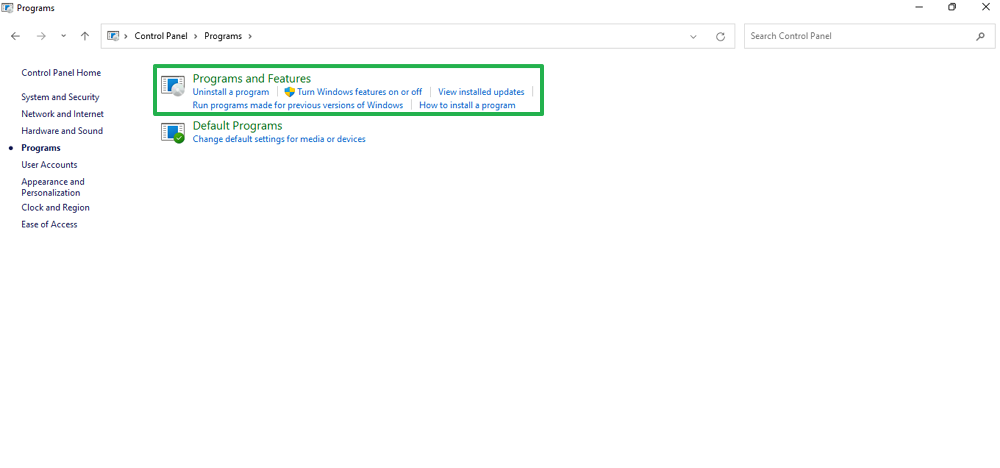Open Change default settings for media or devices
1000x468 pixels.
click(279, 139)
